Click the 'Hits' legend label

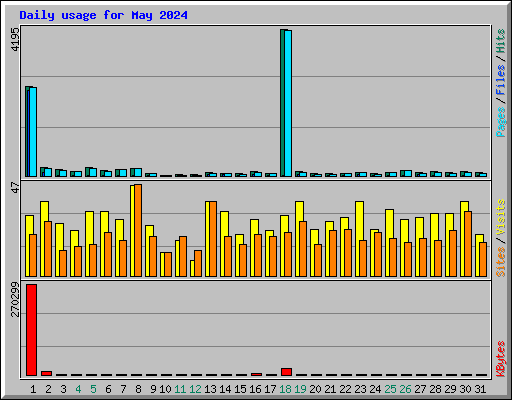click(x=501, y=41)
